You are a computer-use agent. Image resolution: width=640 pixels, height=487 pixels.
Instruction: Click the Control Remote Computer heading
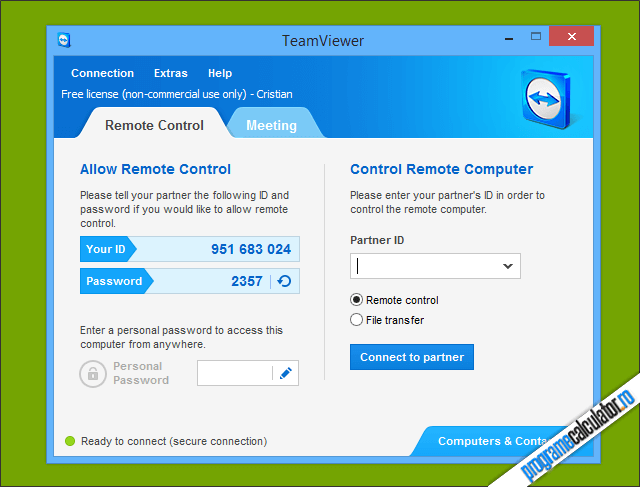[x=442, y=169]
